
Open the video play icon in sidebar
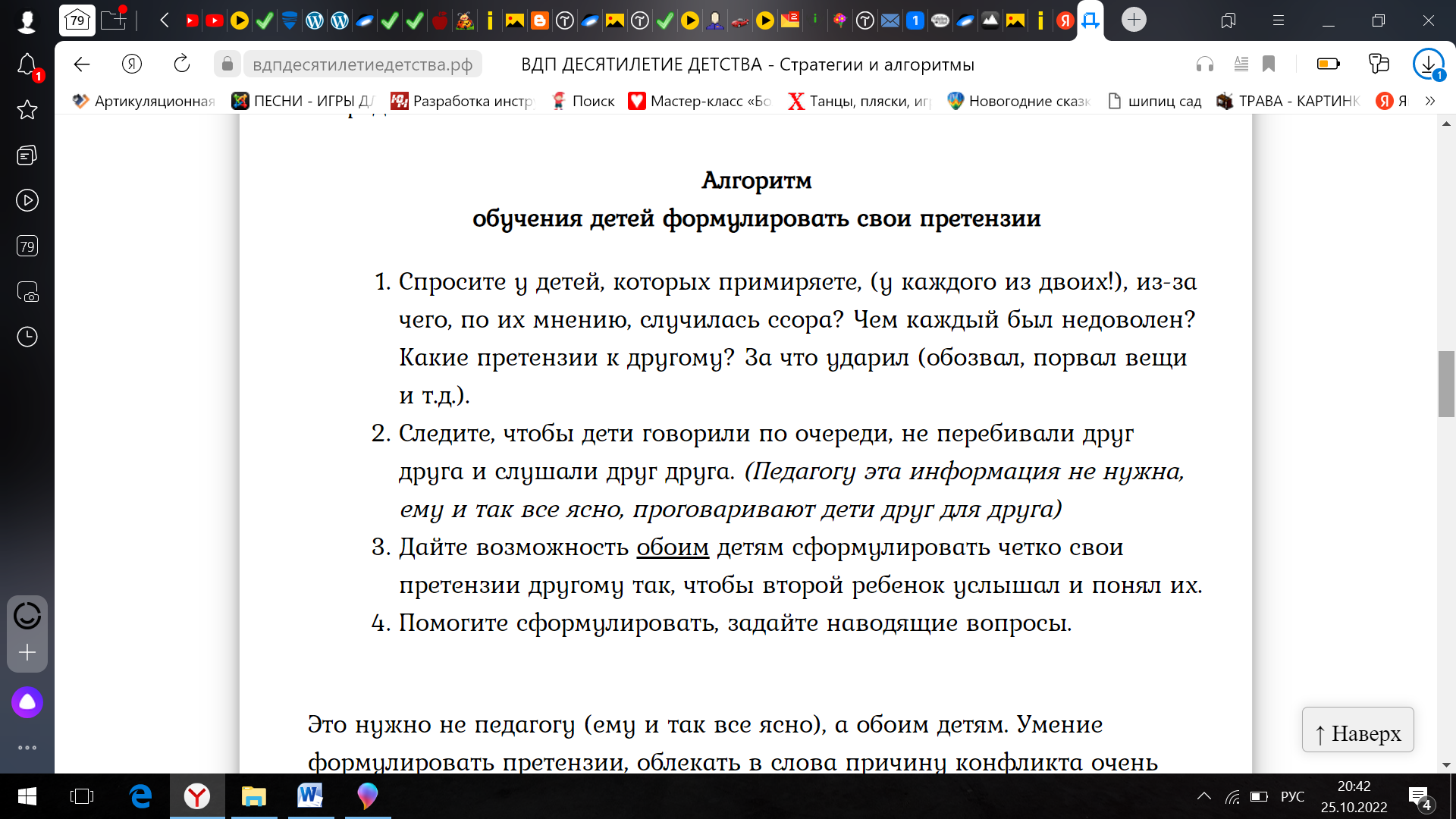27,200
